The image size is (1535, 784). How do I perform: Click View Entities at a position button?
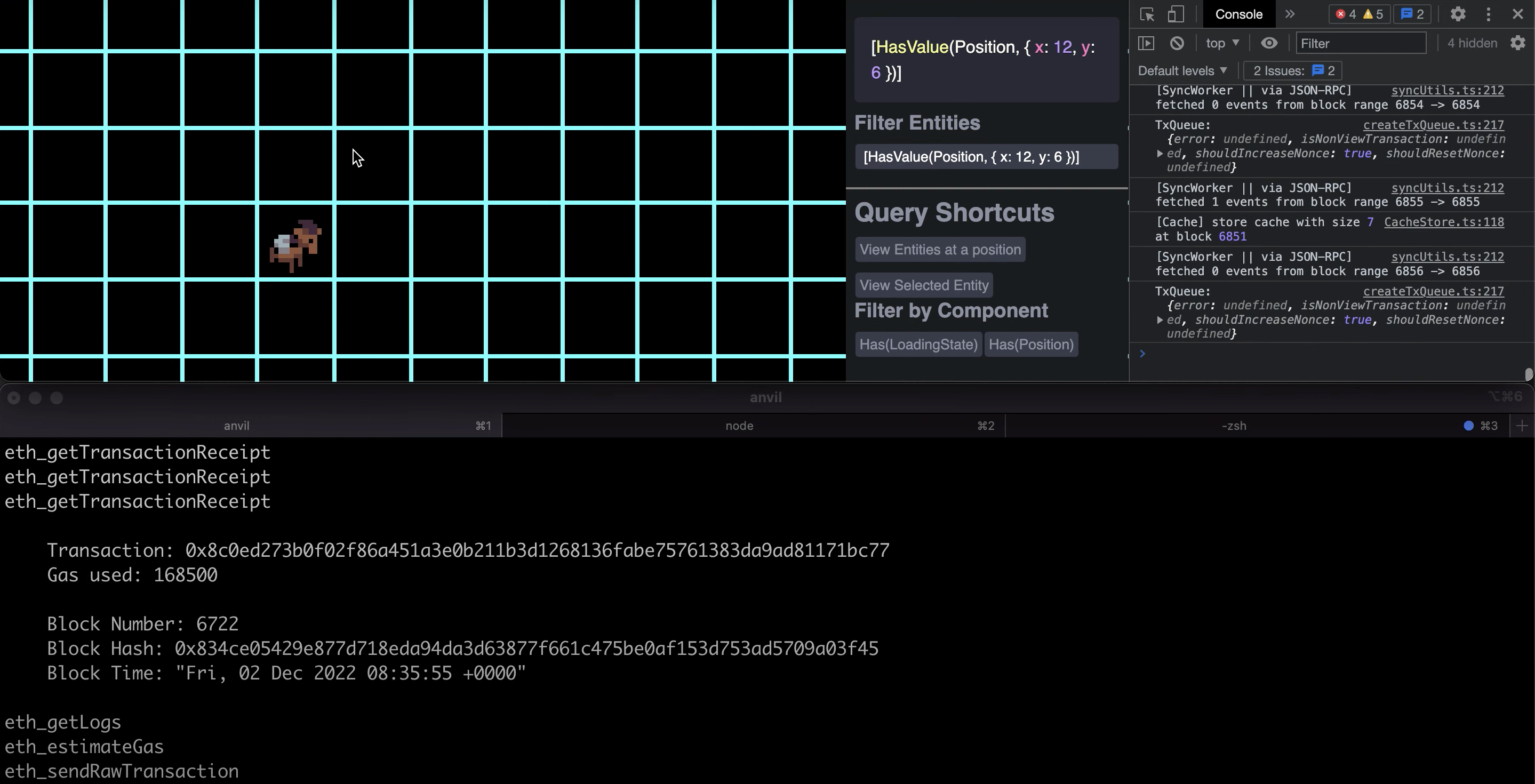[940, 250]
